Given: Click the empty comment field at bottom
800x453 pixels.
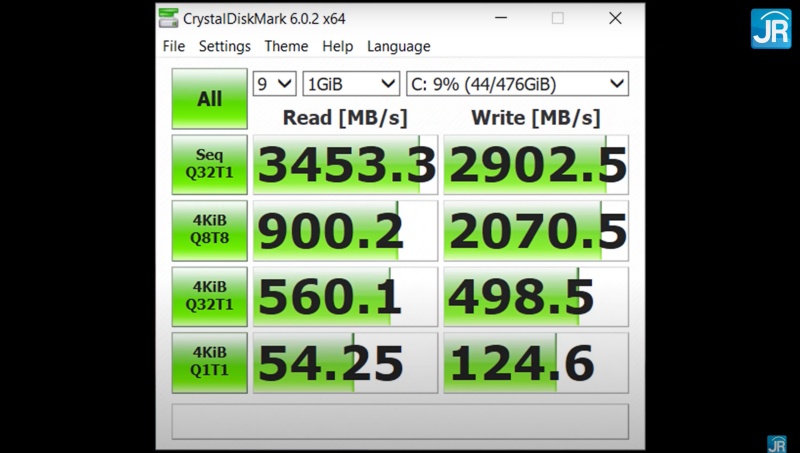Looking at the screenshot, I should coord(400,421).
